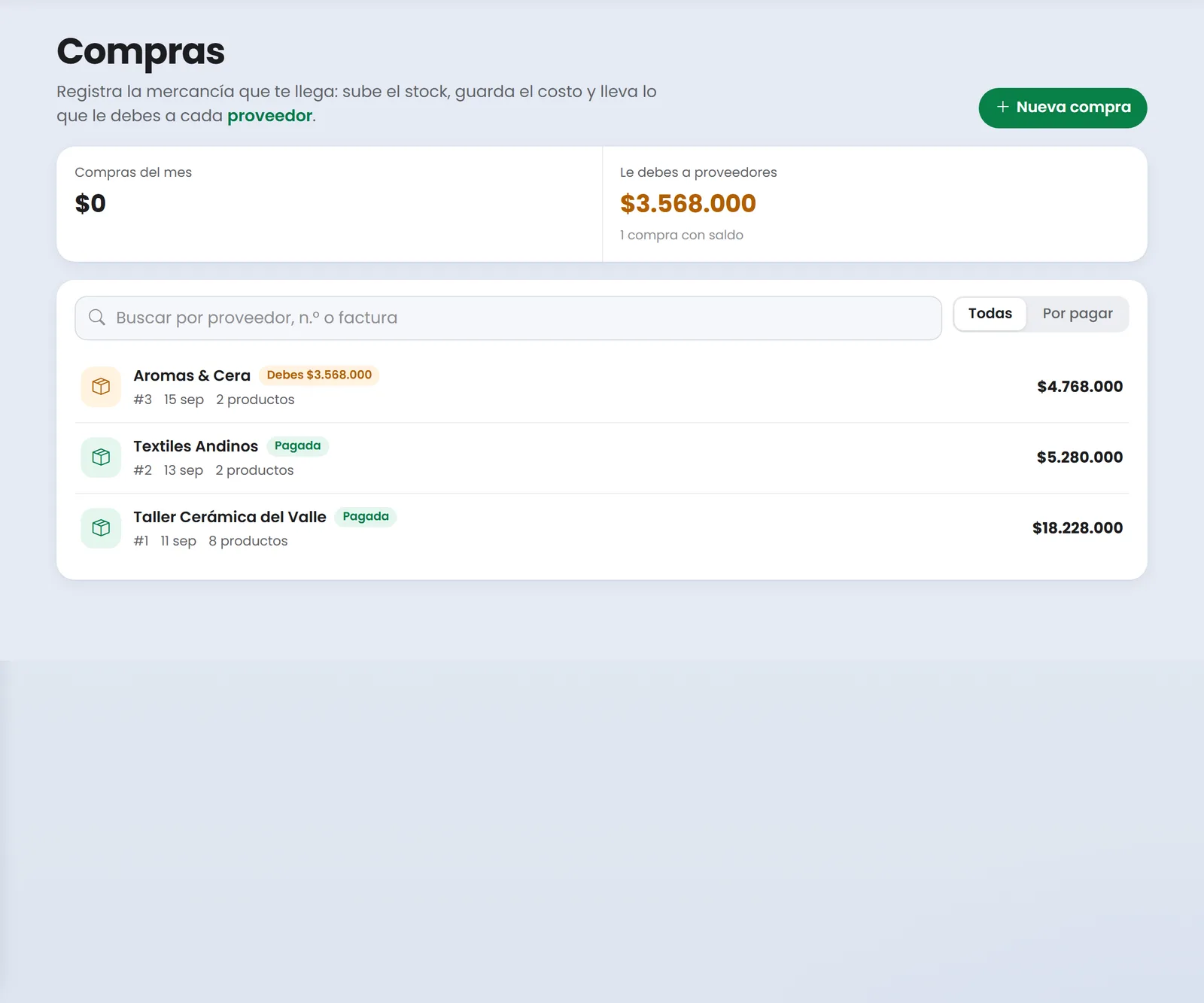Click the plus icon on Nueva compra
1204x1003 pixels.
point(1002,108)
